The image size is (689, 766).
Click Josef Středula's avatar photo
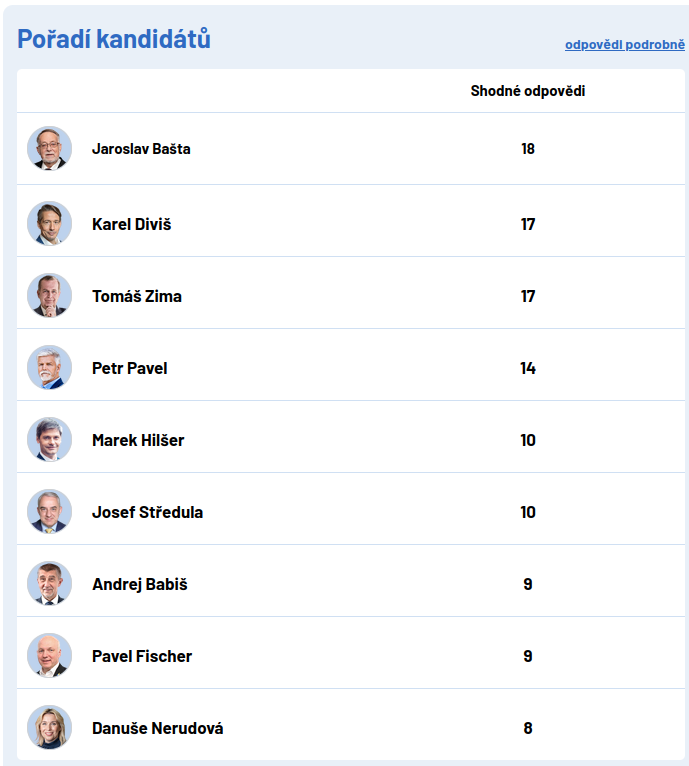pyautogui.click(x=49, y=512)
